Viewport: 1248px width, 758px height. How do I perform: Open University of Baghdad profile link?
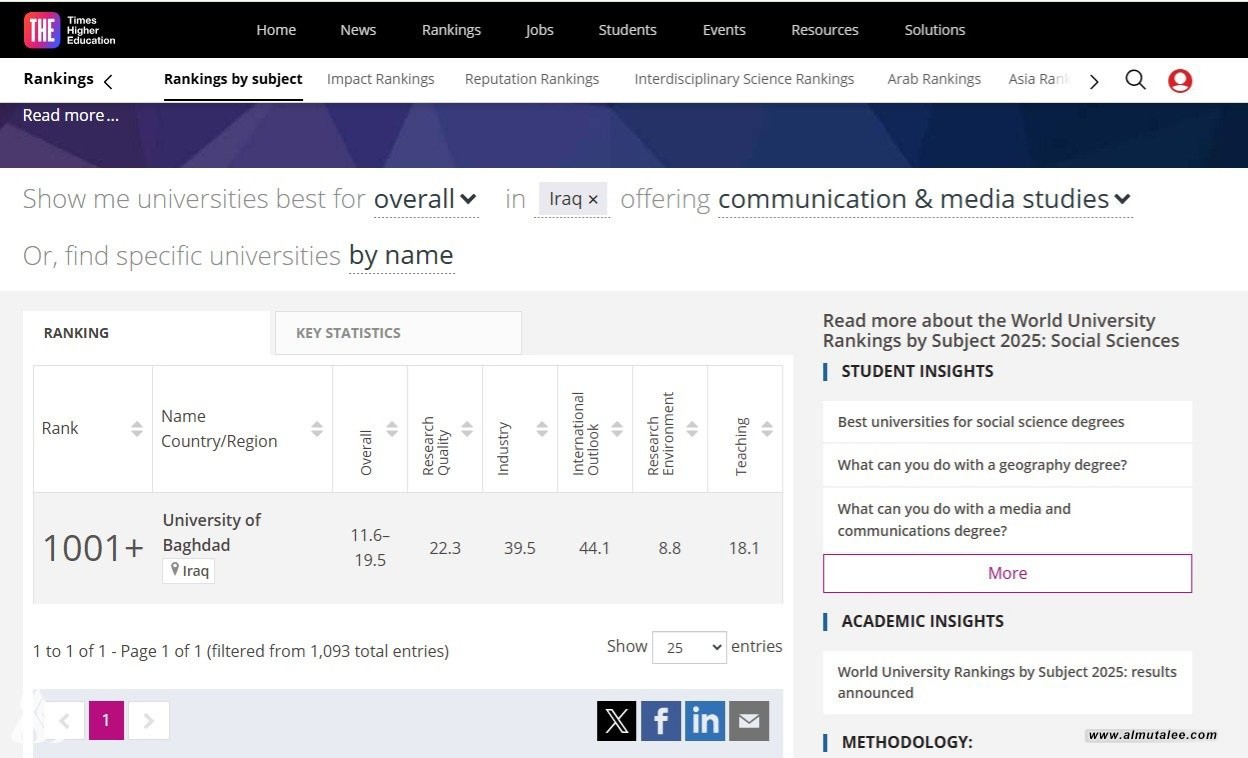(x=211, y=532)
